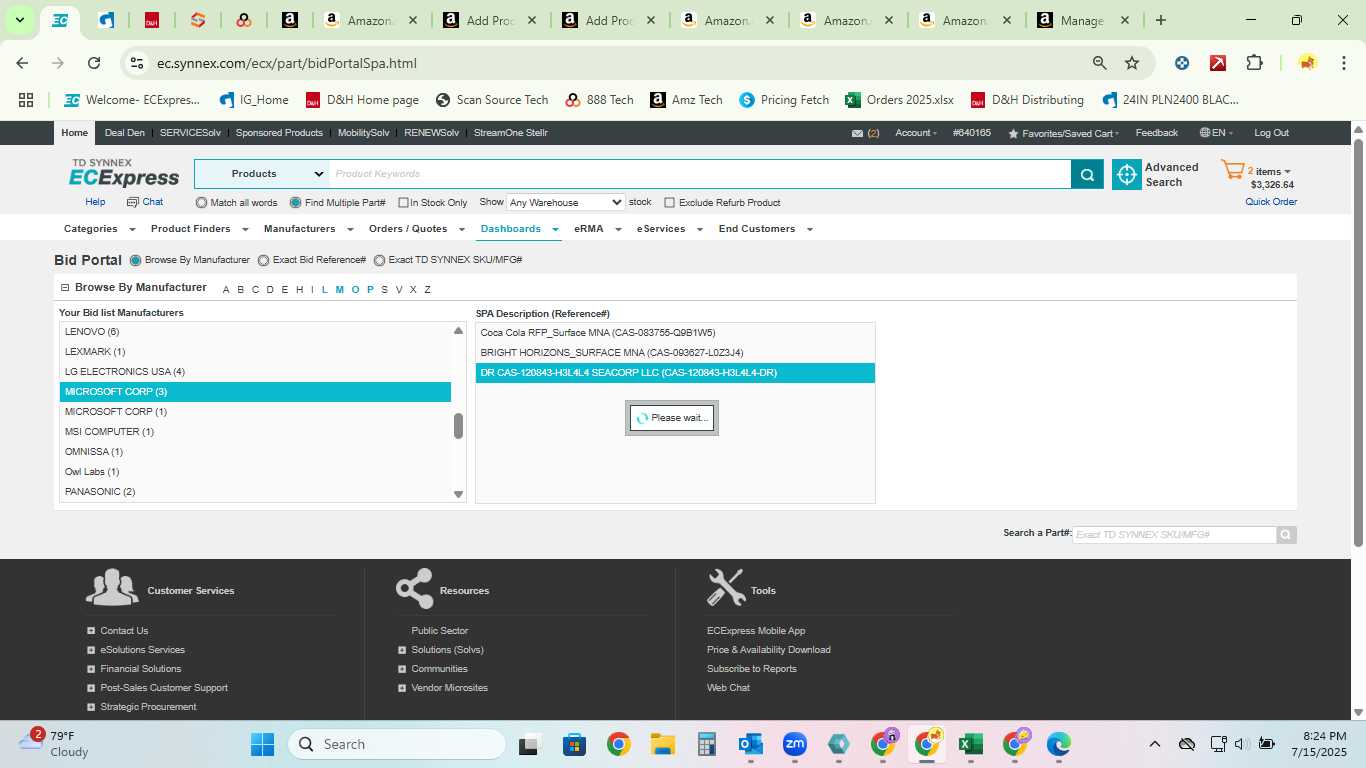Open Calculator from the taskbar

(707, 744)
